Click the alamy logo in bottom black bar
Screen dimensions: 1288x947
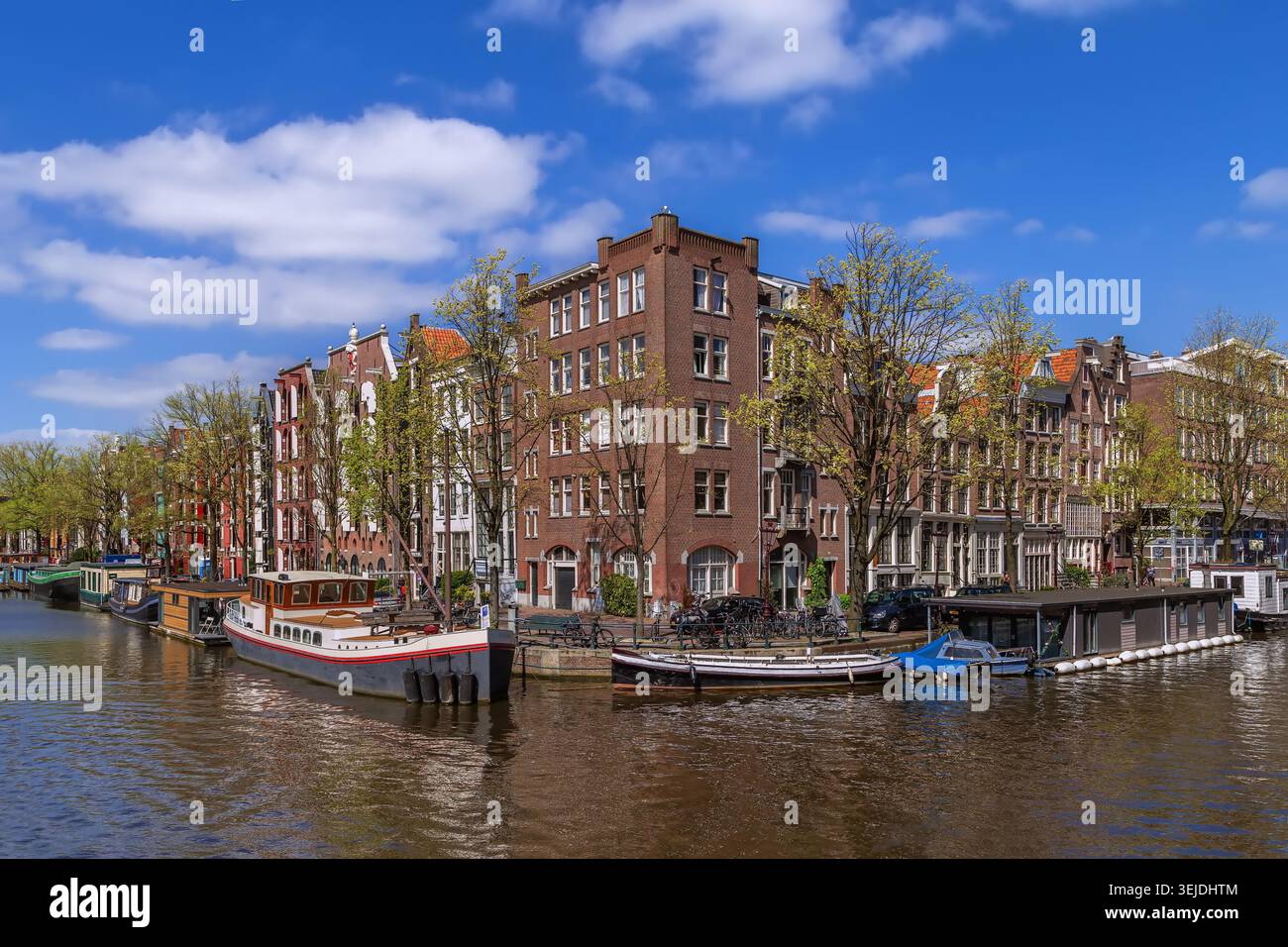(100, 902)
